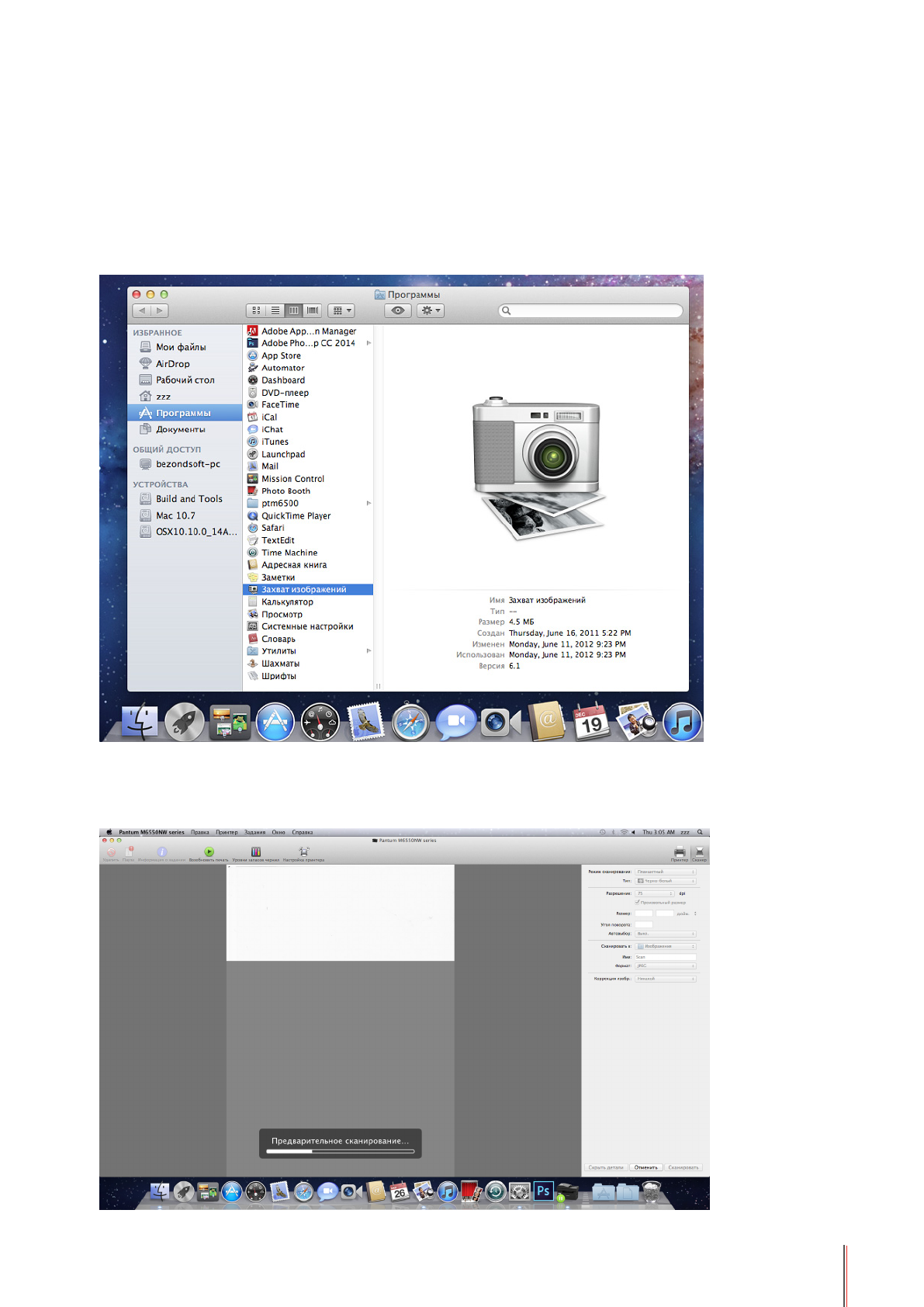
Task: Click the Имя field containing Scan
Action: click(x=665, y=957)
